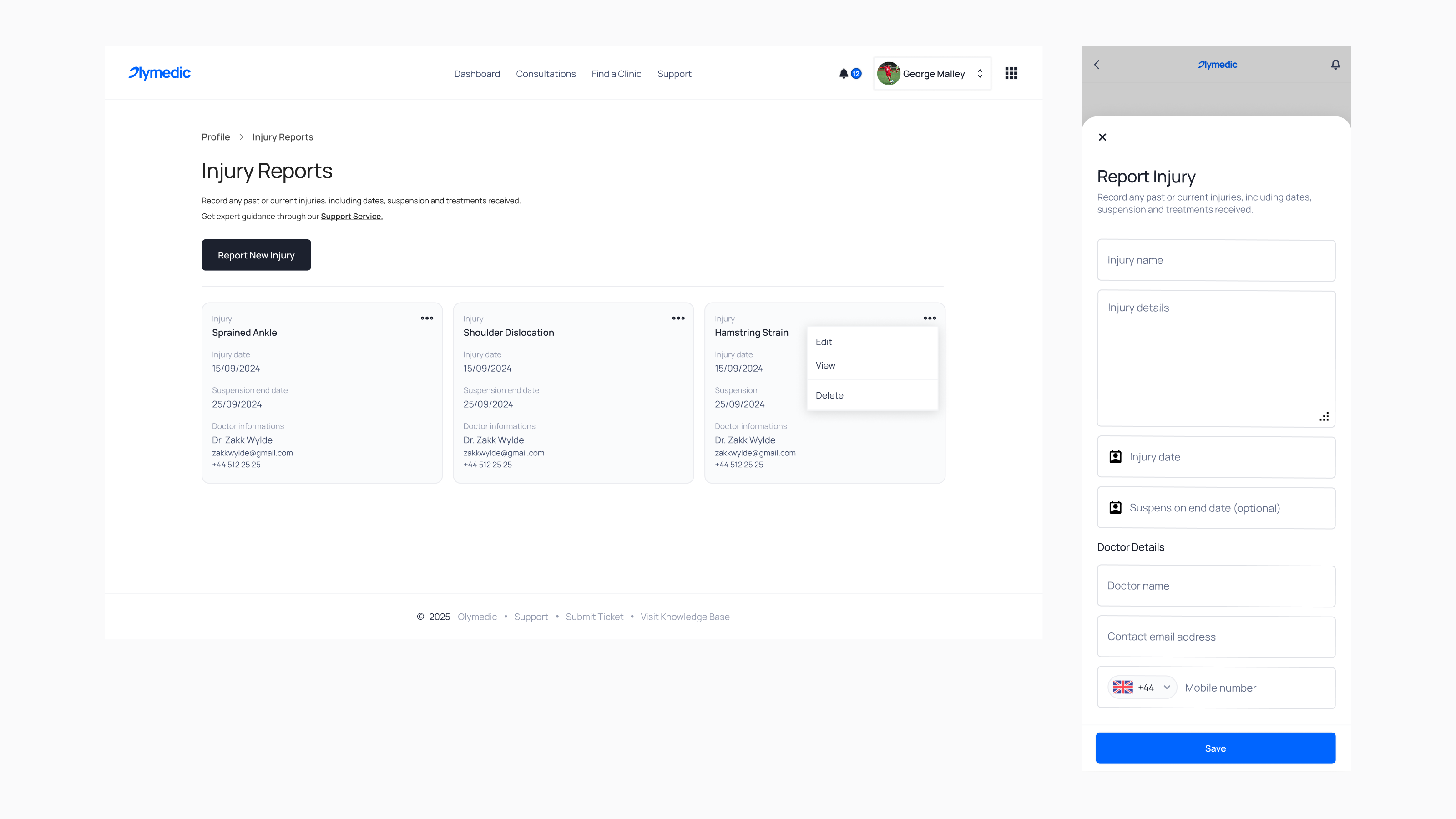Open the Visit Knowledge Base footer link
The width and height of the screenshot is (1456, 819).
click(684, 617)
